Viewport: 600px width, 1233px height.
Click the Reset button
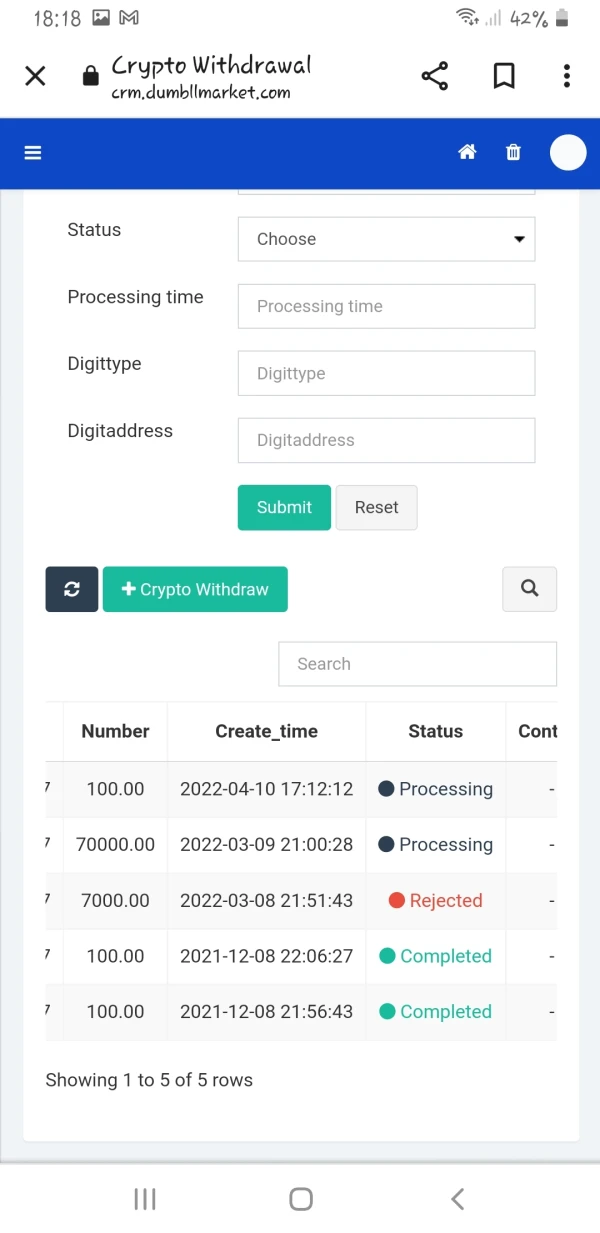click(x=376, y=507)
